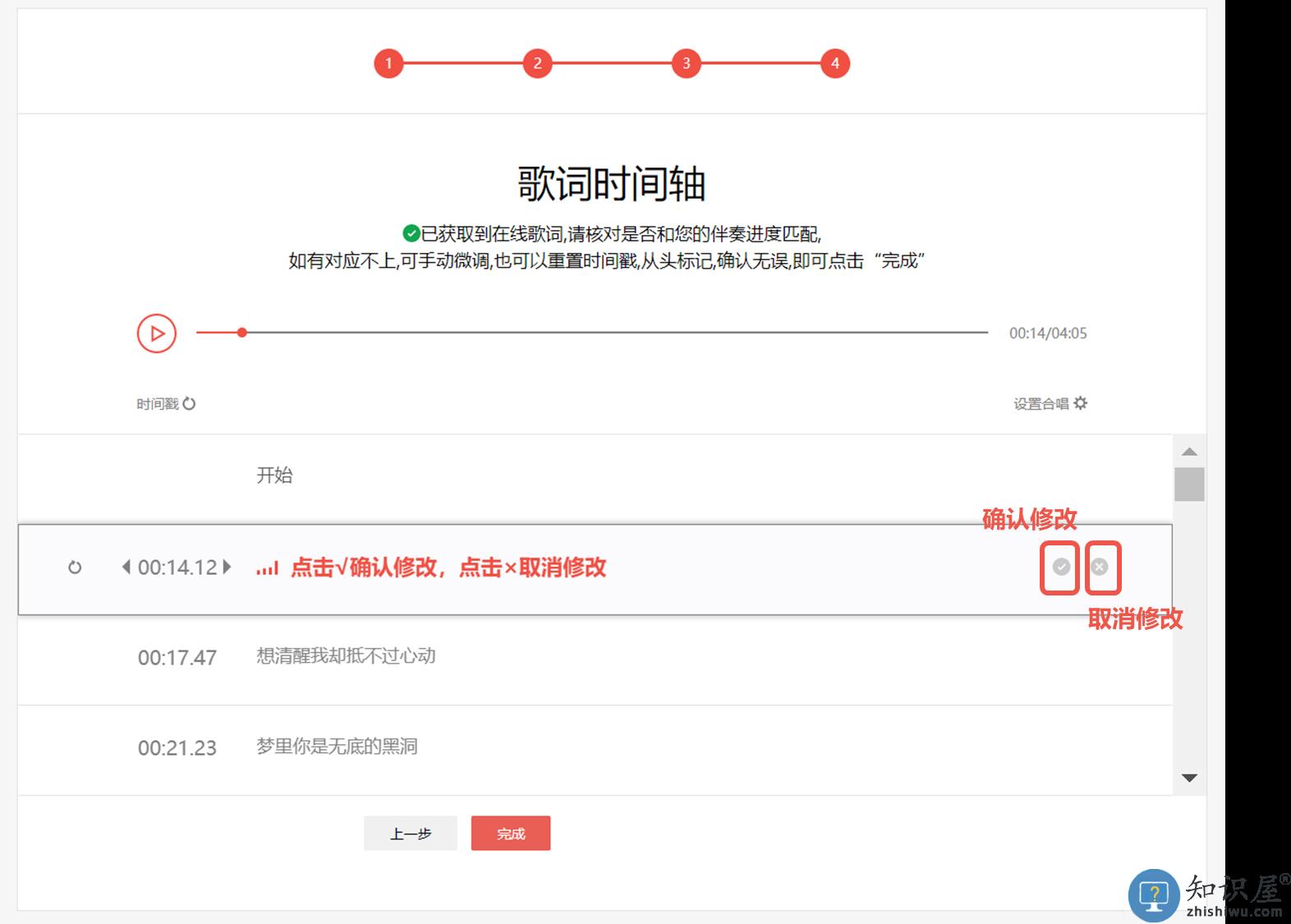Reset the 00:14.12 row timestamp
Image resolution: width=1291 pixels, height=924 pixels.
tap(75, 568)
